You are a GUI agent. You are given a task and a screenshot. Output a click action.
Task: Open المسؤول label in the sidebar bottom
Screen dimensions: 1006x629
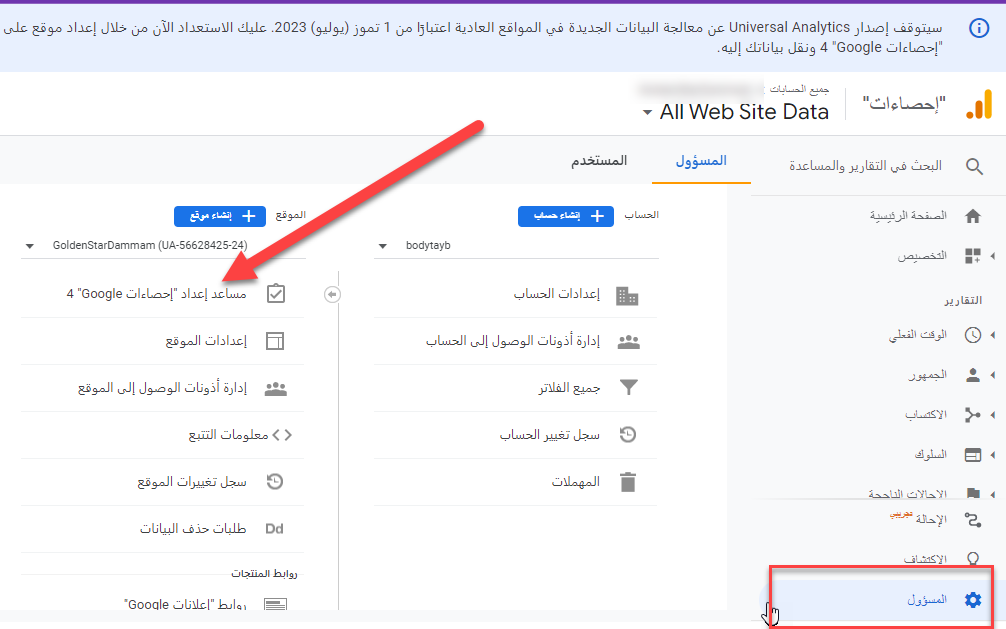[927, 599]
